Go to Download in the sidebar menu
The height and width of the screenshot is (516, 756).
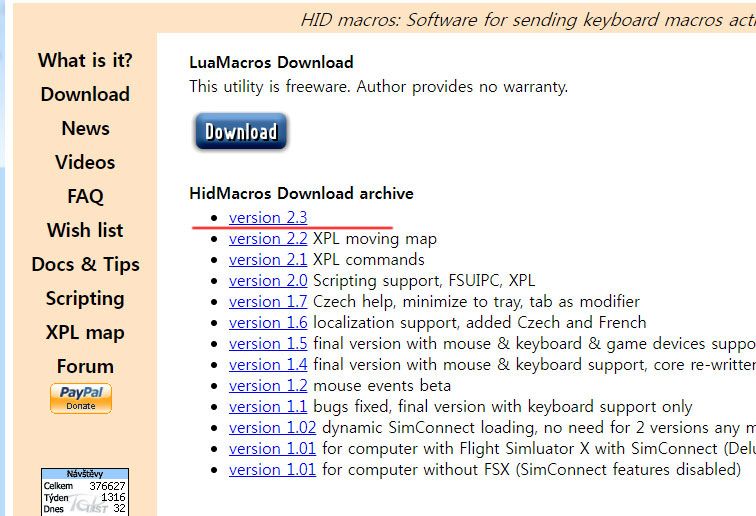(x=85, y=94)
